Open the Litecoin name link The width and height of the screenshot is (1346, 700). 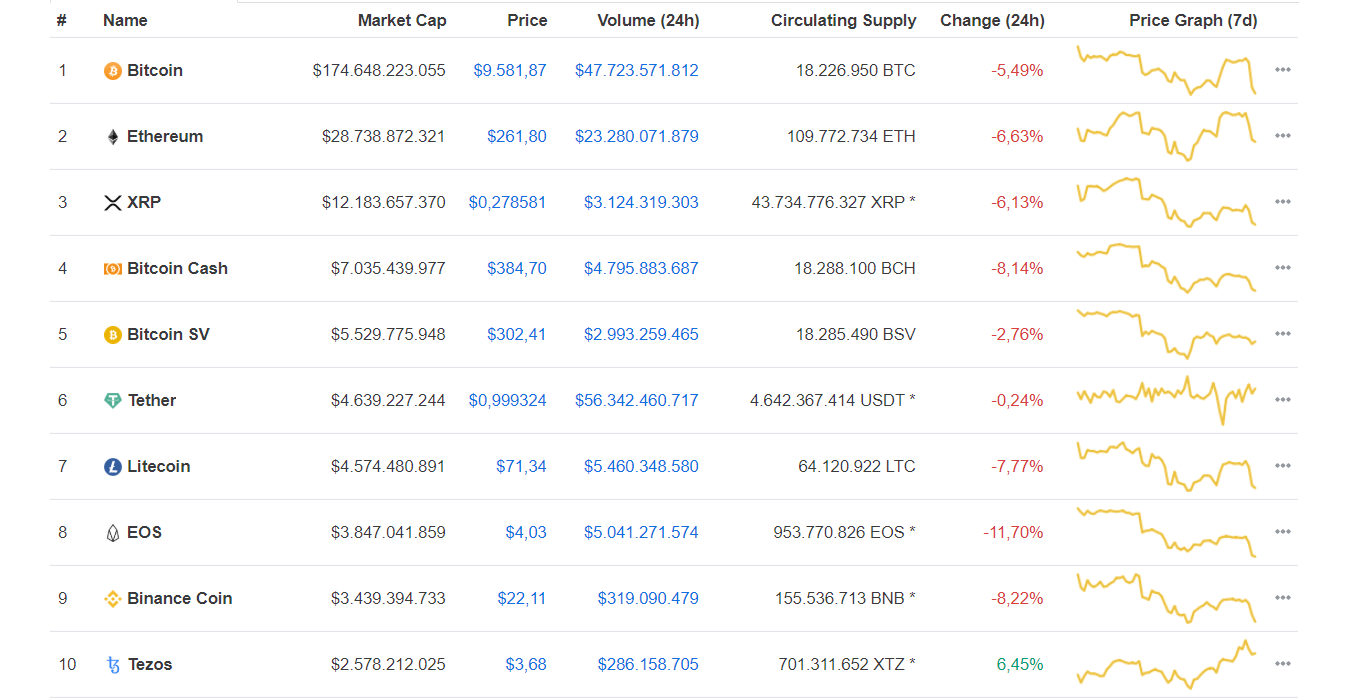(158, 466)
